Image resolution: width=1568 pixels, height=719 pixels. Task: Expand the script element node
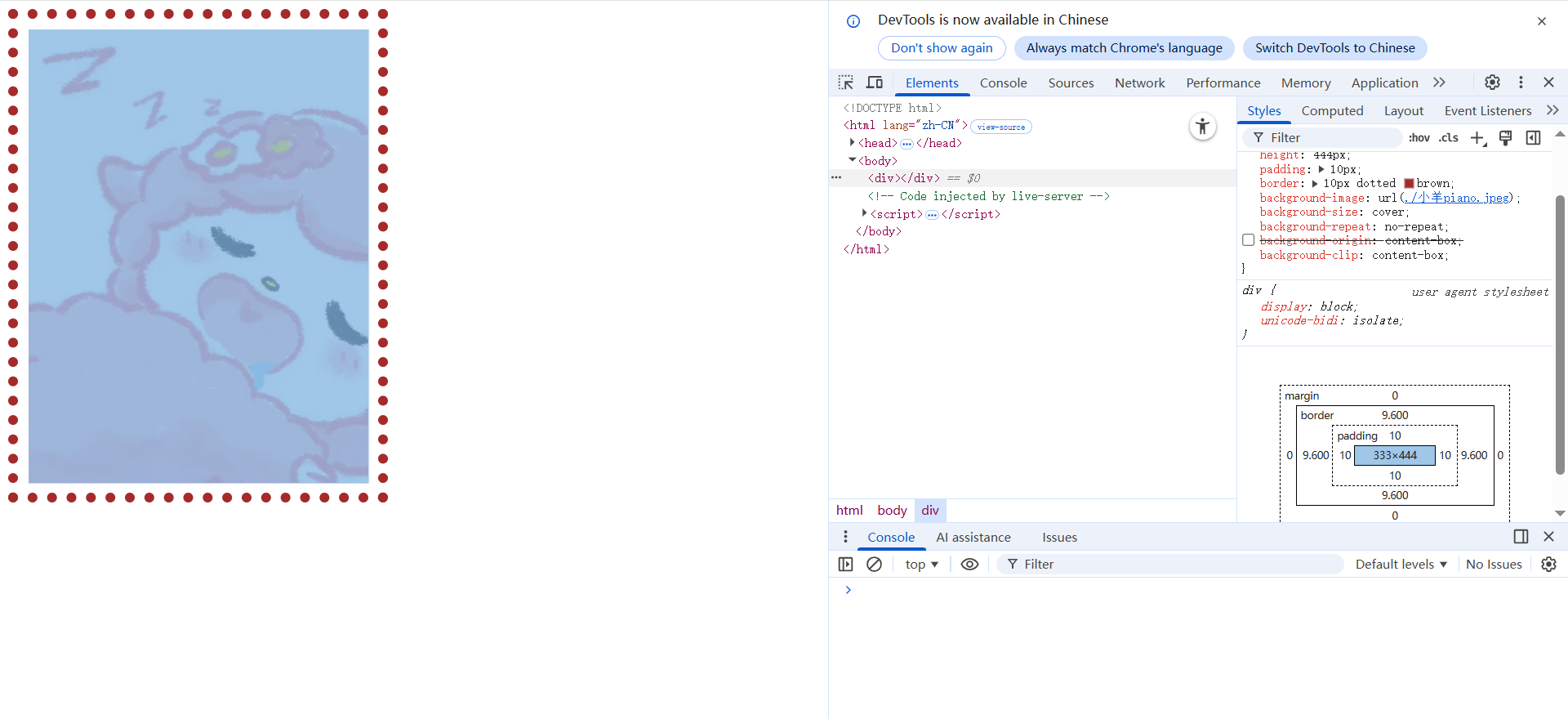coord(864,213)
